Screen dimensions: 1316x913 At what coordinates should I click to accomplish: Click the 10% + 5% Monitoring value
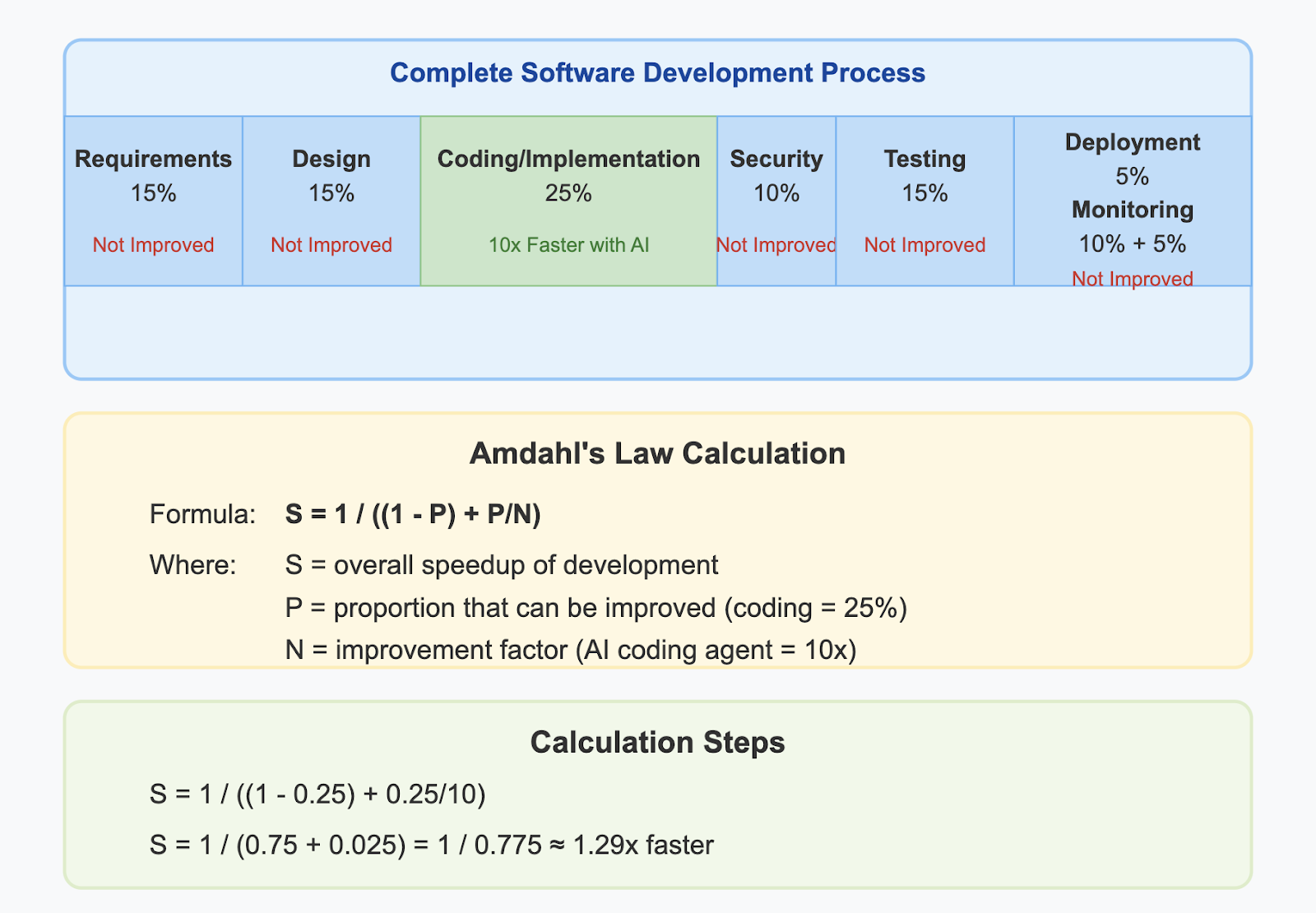coord(1133,244)
